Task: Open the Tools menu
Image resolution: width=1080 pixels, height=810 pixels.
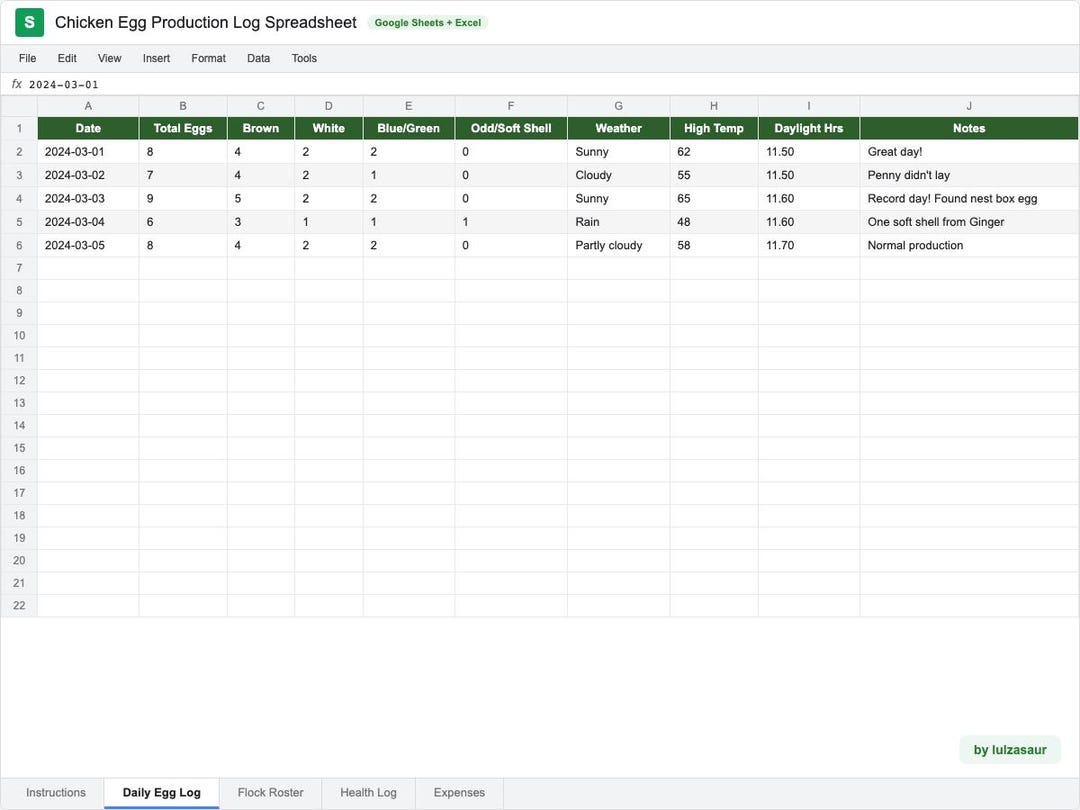Action: [x=304, y=59]
